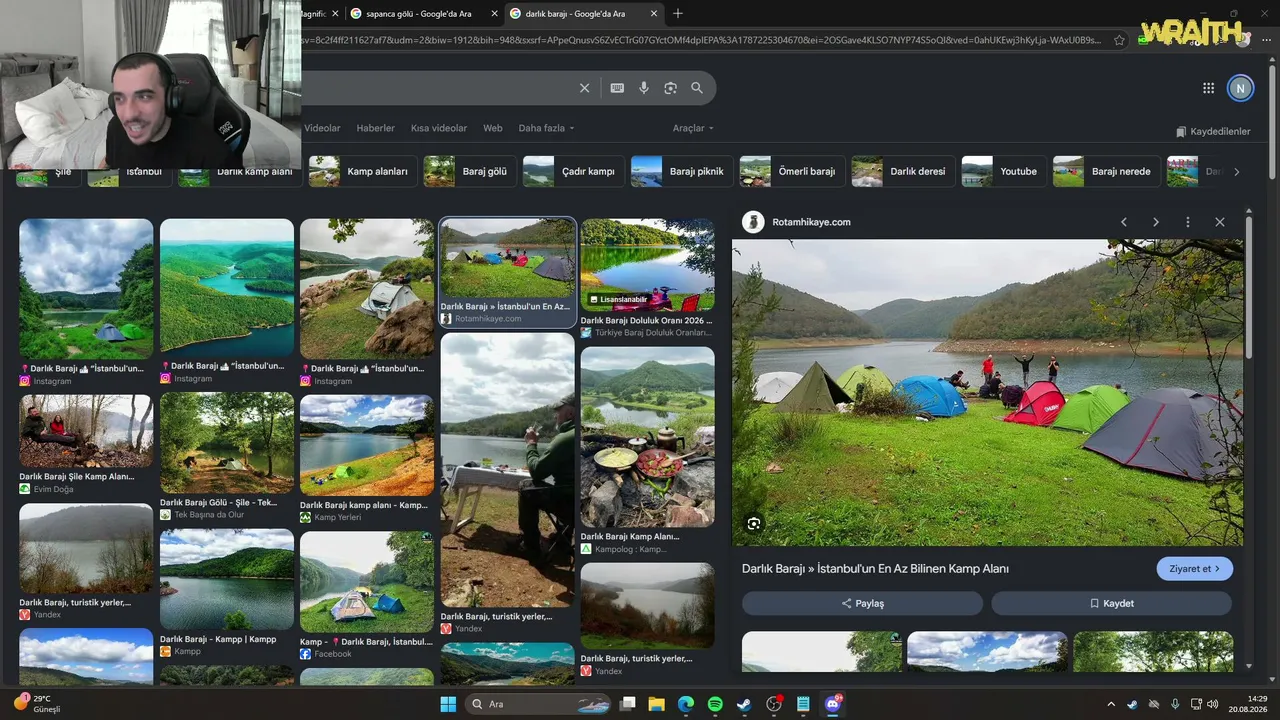Open the weather widget showing 29°C
The height and width of the screenshot is (720, 1280).
tap(38, 704)
